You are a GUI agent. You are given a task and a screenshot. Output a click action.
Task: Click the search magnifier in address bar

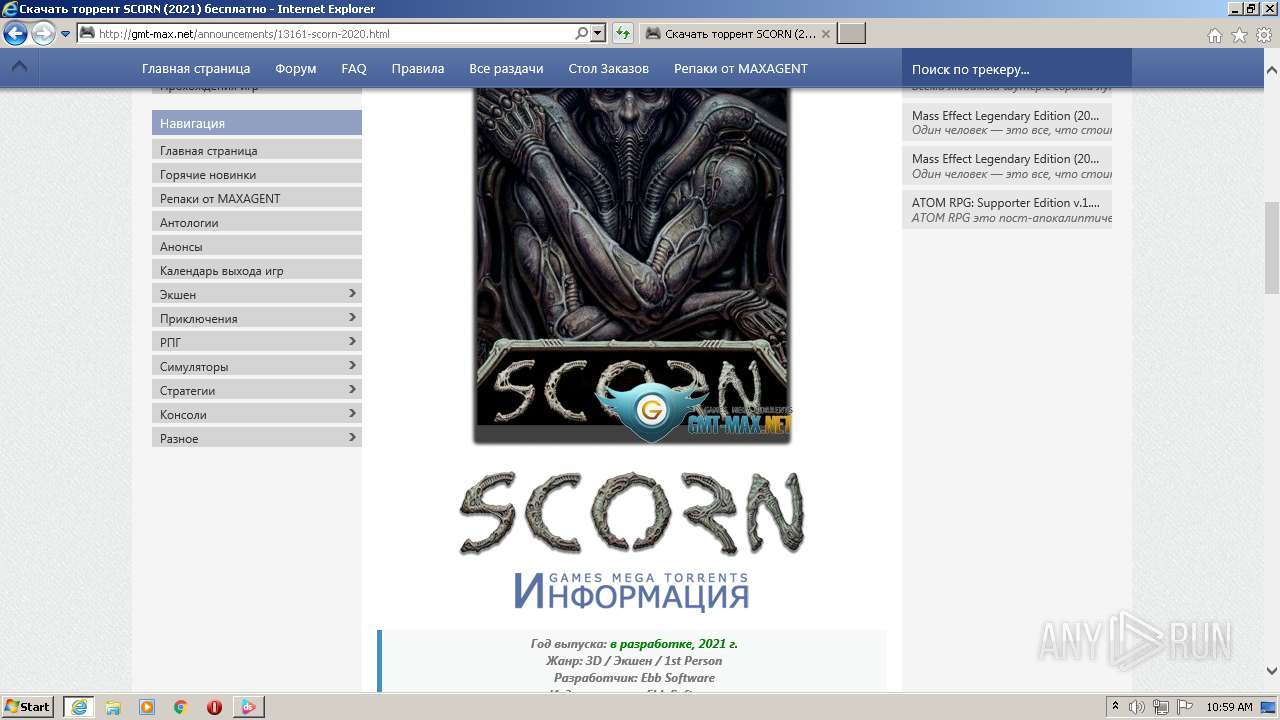click(582, 33)
